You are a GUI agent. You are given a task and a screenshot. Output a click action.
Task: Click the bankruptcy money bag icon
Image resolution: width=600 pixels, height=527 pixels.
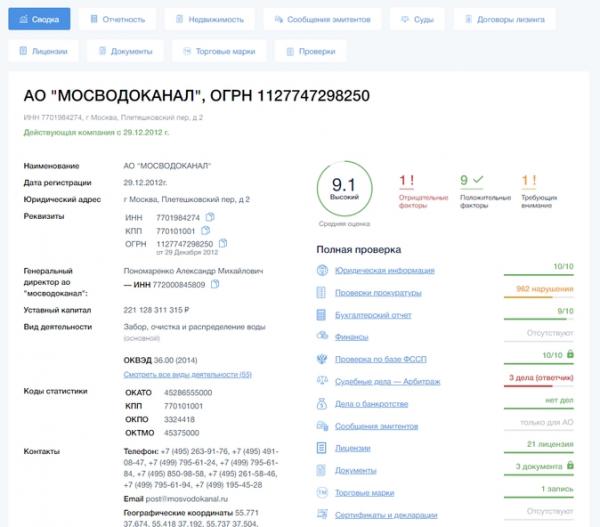(x=322, y=403)
